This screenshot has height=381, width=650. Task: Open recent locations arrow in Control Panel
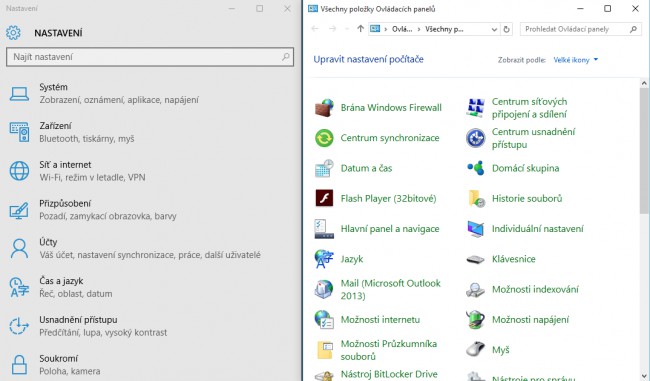coord(347,29)
